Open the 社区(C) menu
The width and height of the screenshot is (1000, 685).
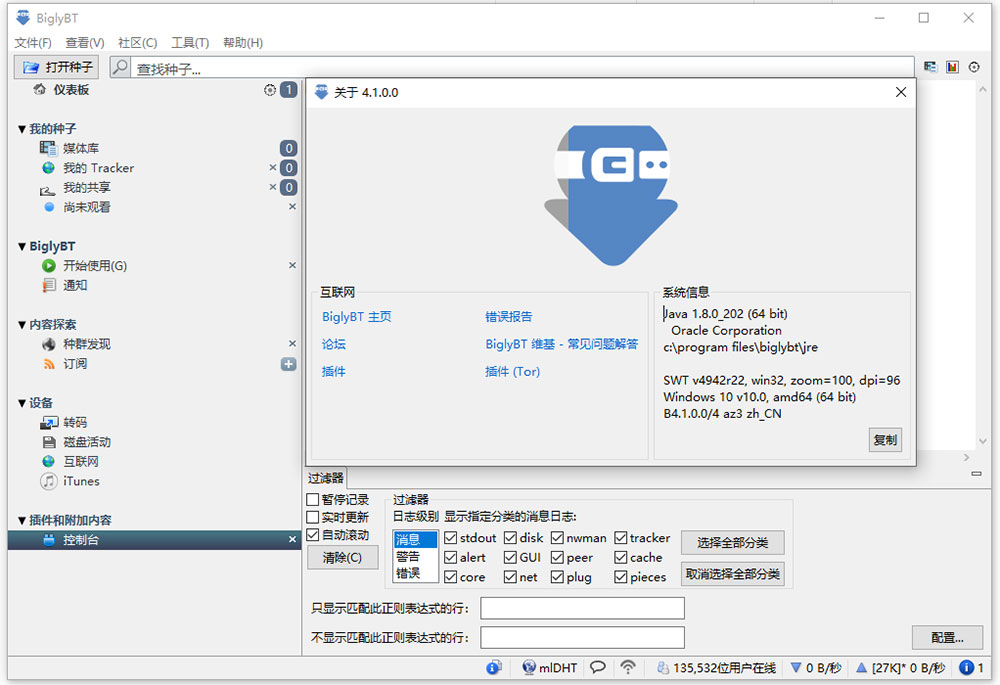[x=138, y=43]
